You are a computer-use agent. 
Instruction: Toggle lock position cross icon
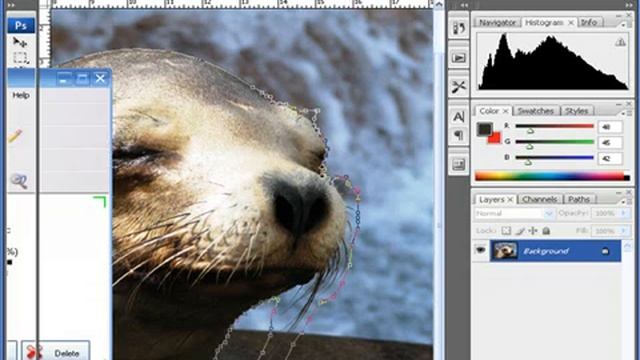pos(533,231)
